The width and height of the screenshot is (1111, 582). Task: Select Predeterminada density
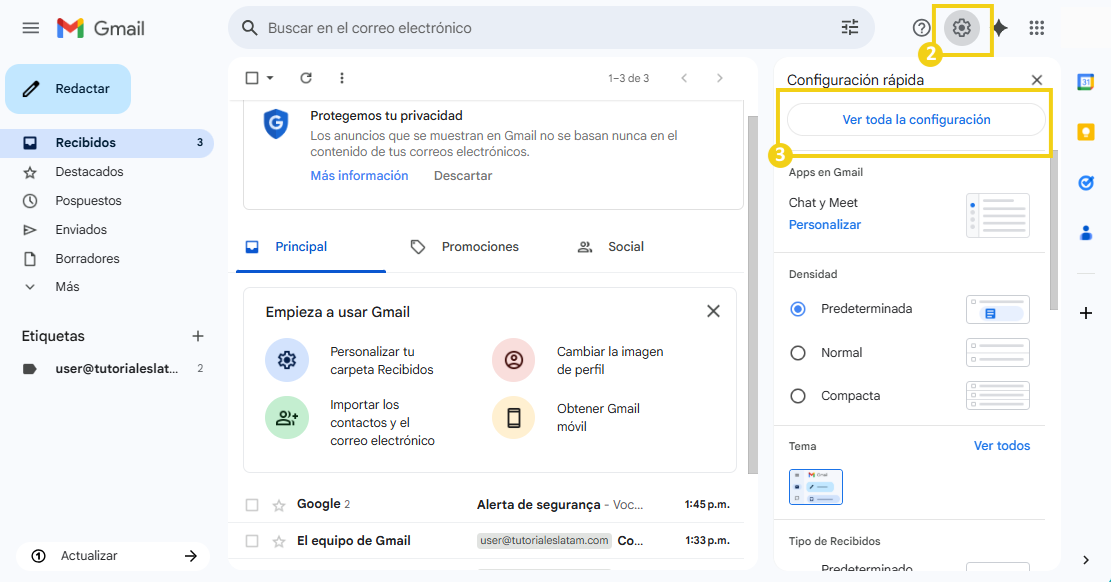click(x=798, y=309)
